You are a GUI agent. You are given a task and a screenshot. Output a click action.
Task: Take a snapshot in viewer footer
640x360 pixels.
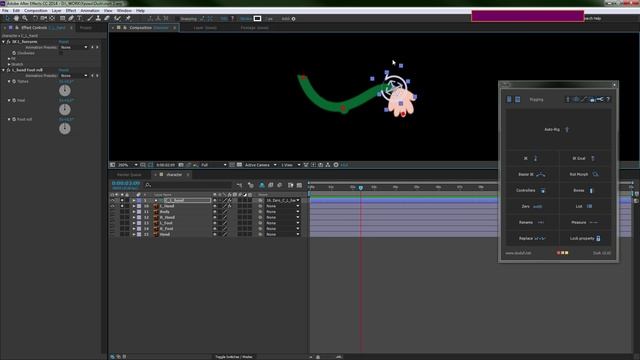[181, 165]
